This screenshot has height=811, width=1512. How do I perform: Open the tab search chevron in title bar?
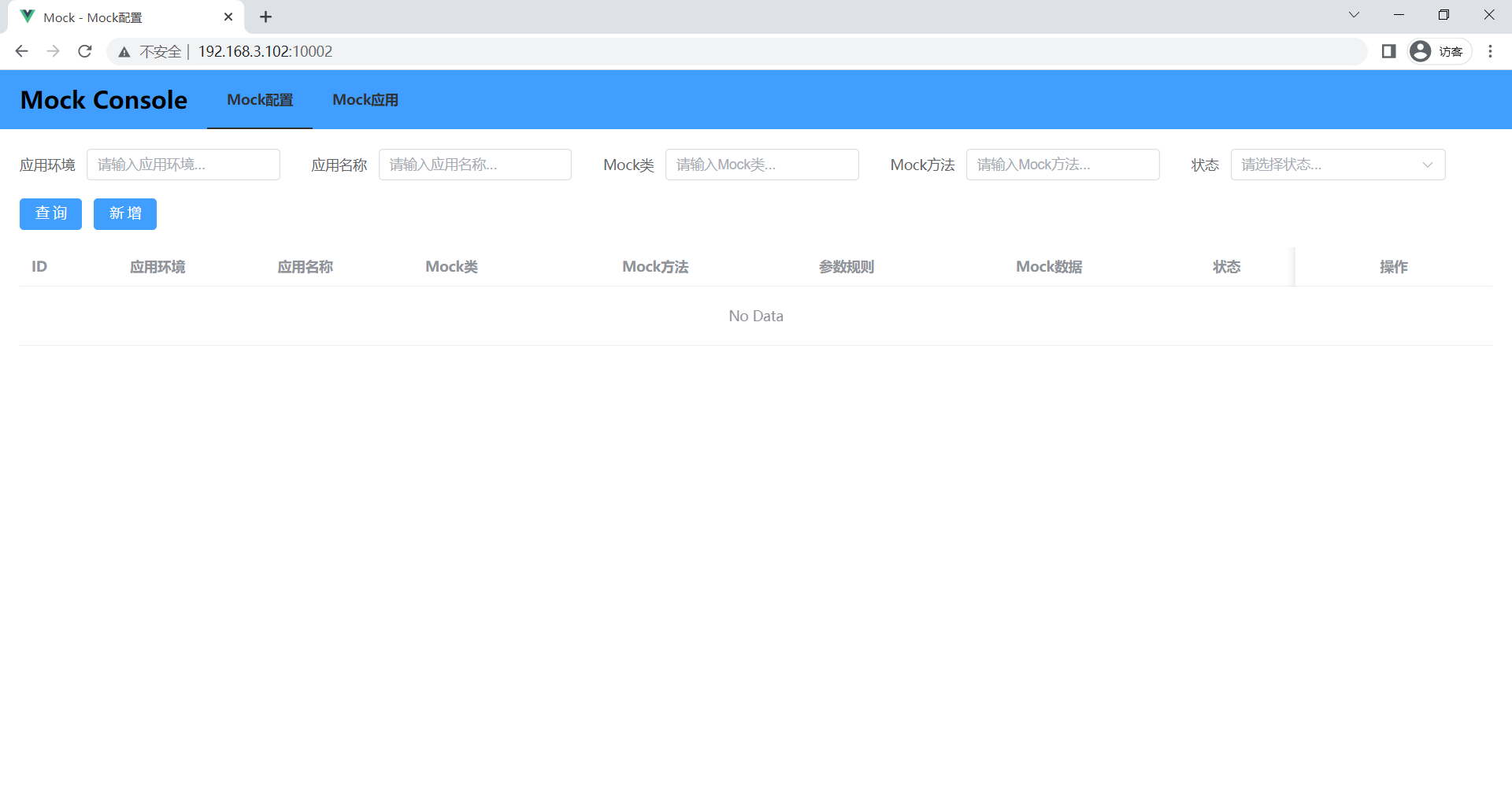[x=1354, y=15]
